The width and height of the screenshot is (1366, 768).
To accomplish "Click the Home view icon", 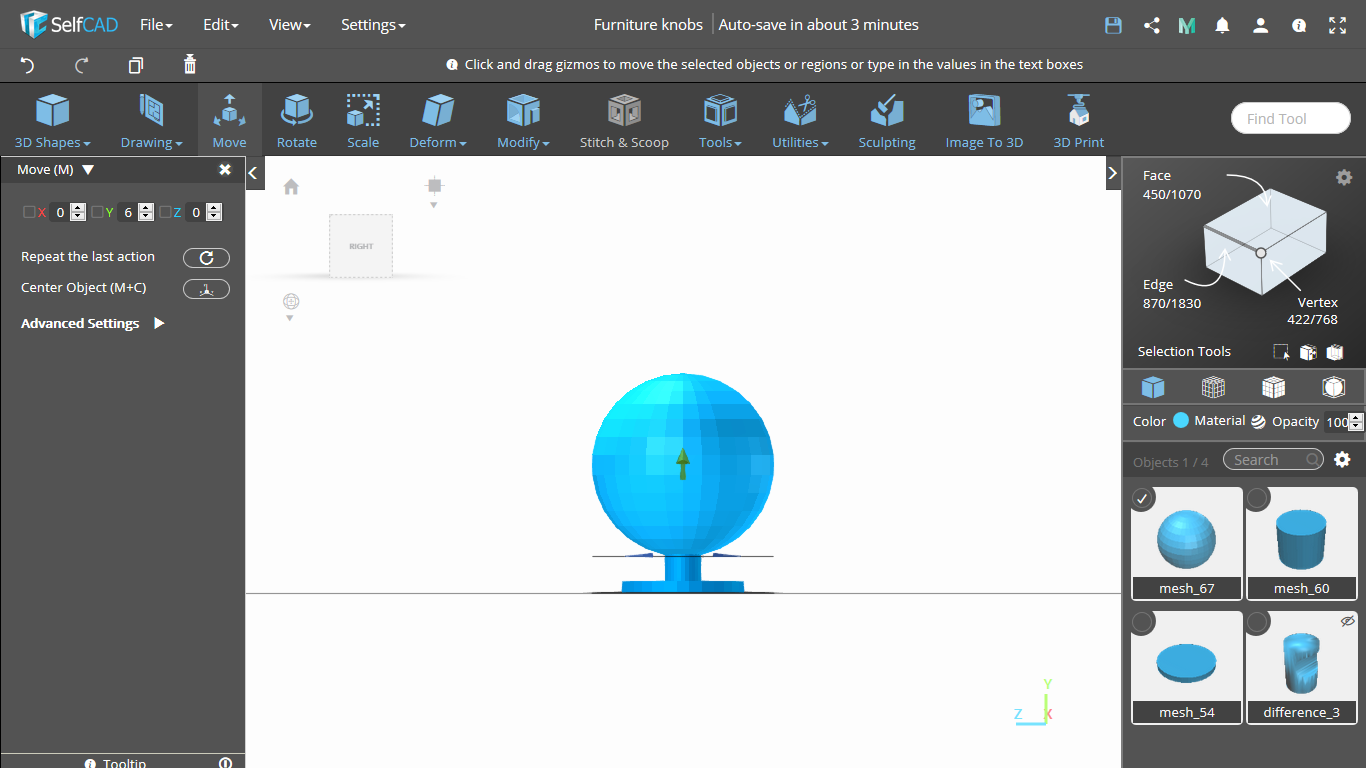I will [x=291, y=187].
